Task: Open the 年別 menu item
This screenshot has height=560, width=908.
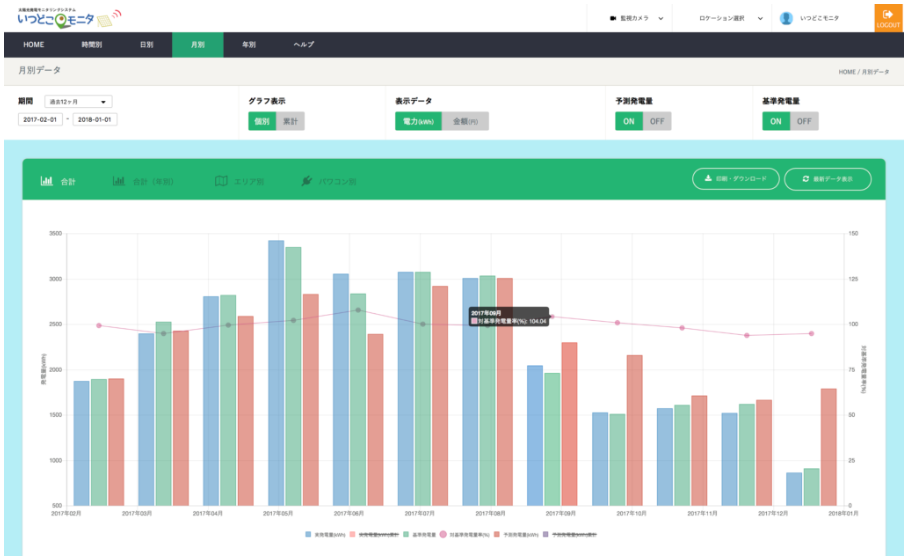Action: [248, 45]
